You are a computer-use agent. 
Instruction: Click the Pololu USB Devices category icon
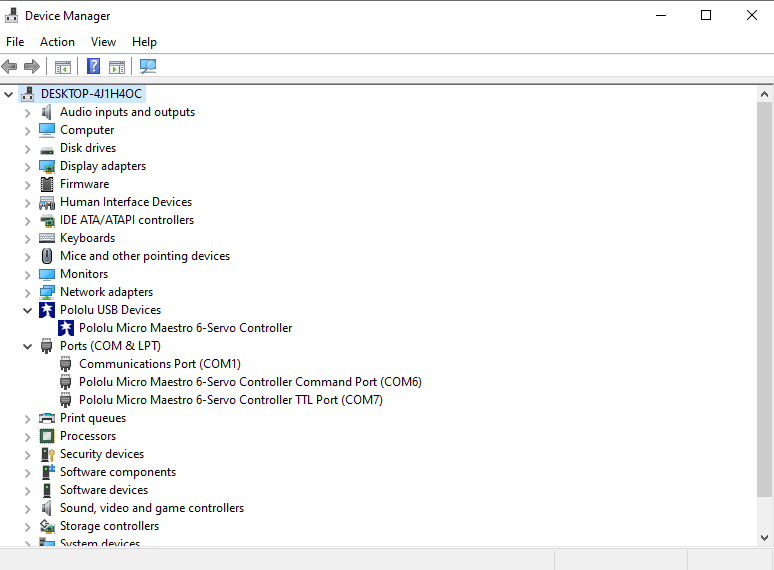(47, 310)
